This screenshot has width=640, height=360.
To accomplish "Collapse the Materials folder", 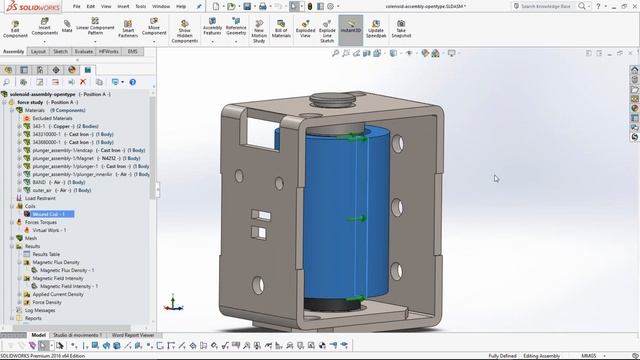I will point(12,110).
